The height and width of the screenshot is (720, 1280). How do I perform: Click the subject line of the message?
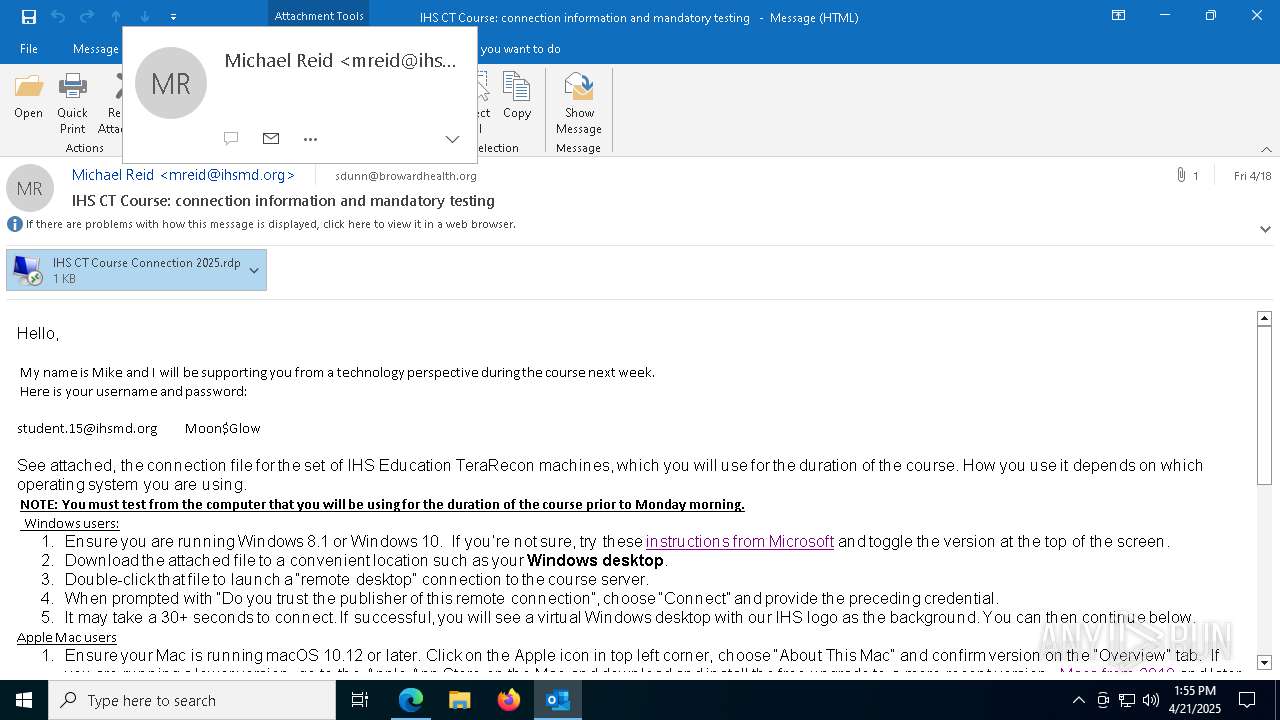tap(283, 201)
